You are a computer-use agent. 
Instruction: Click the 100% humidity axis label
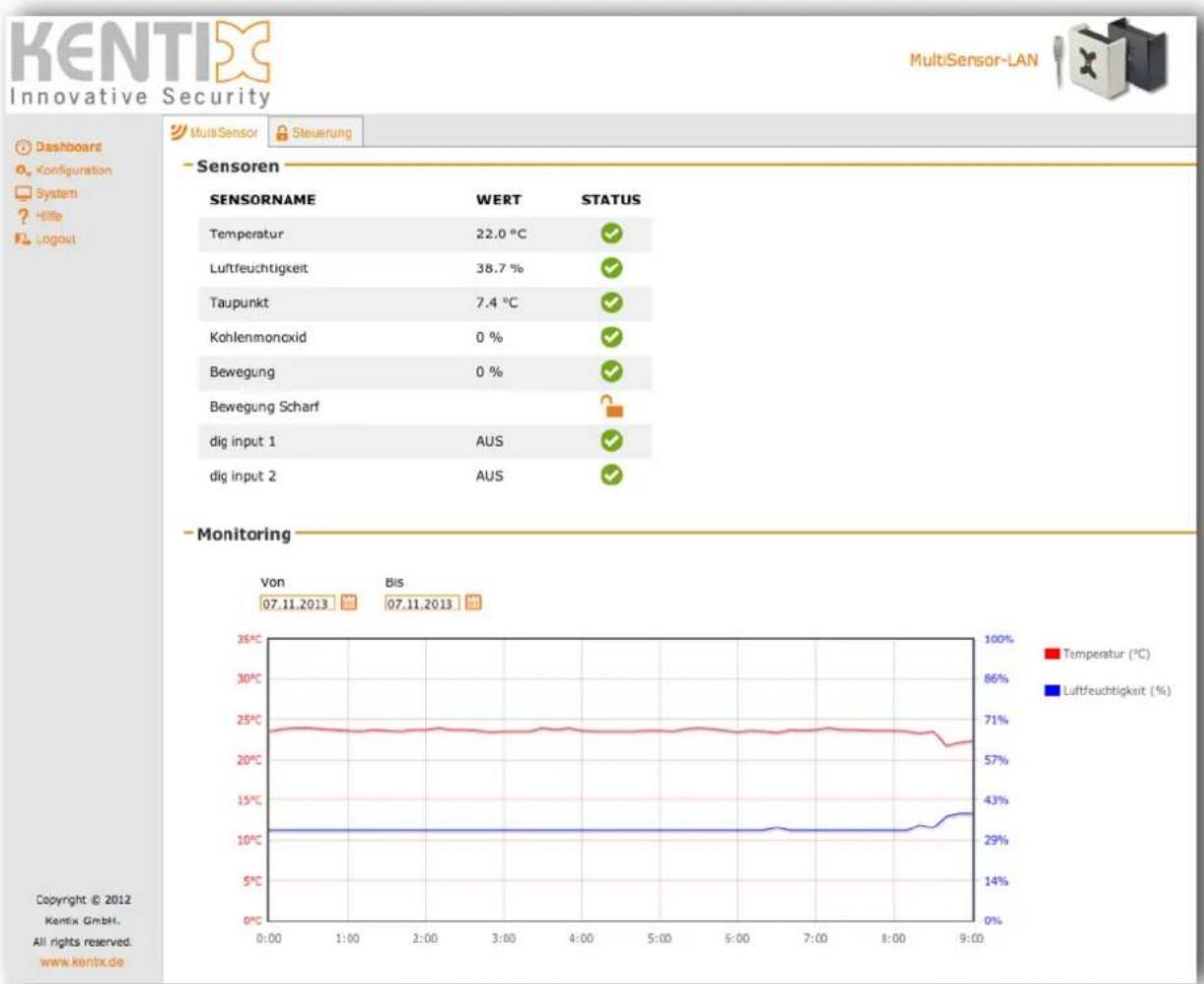pos(998,639)
